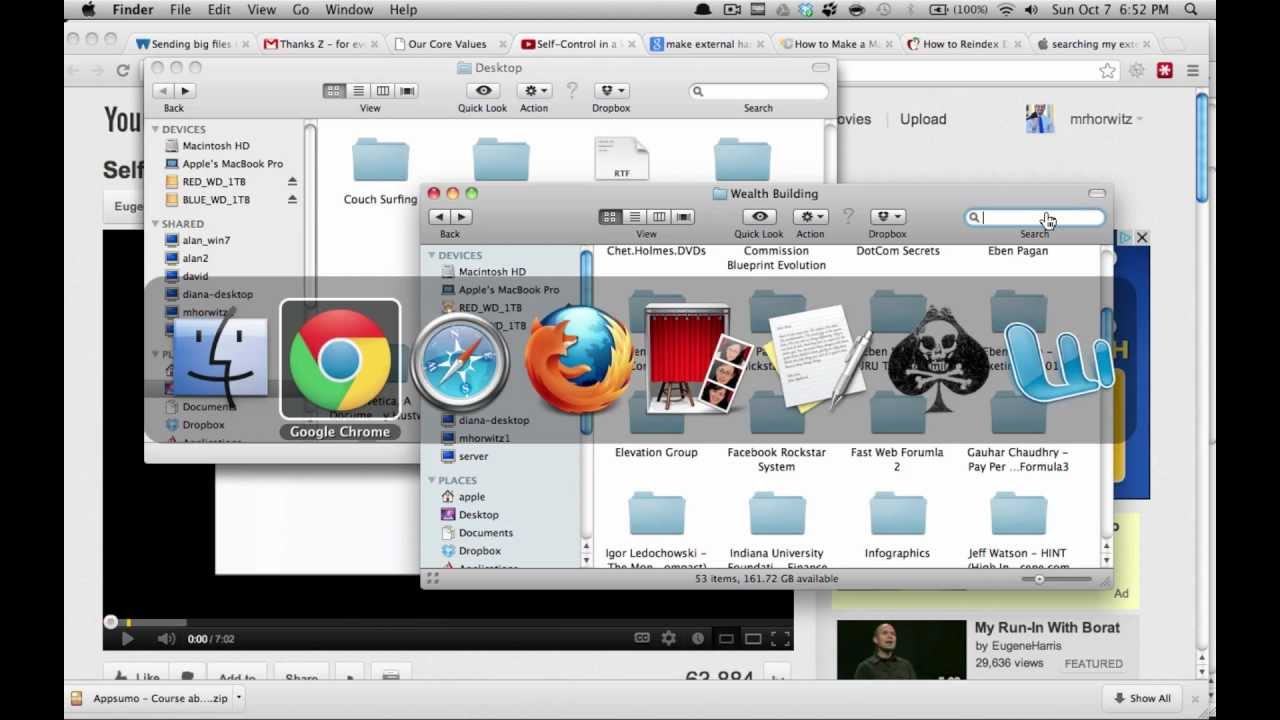Collapse DEVICES section in Wealth Building sidebar

coord(432,255)
